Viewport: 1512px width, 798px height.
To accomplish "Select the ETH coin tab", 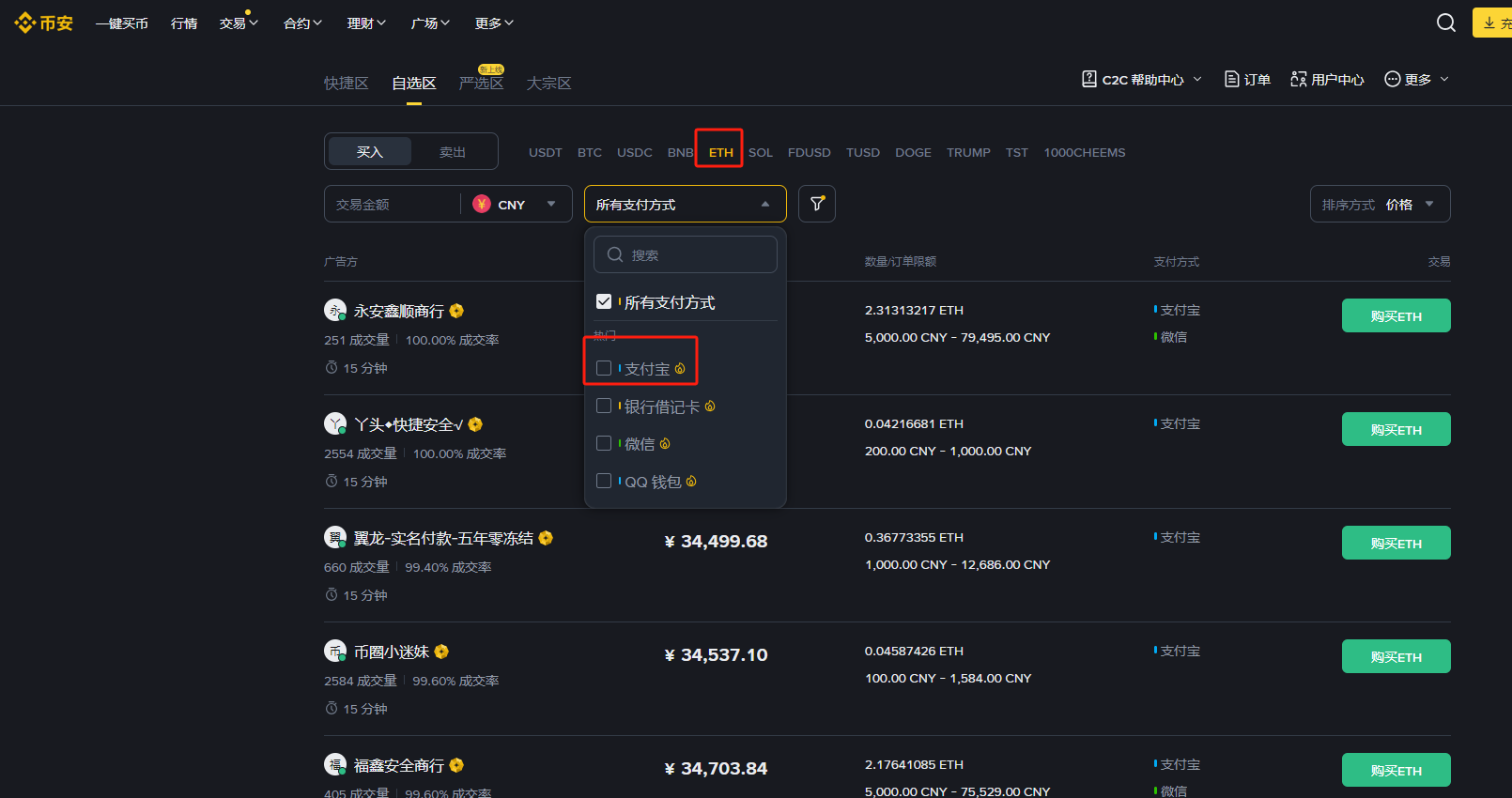I will [x=721, y=152].
